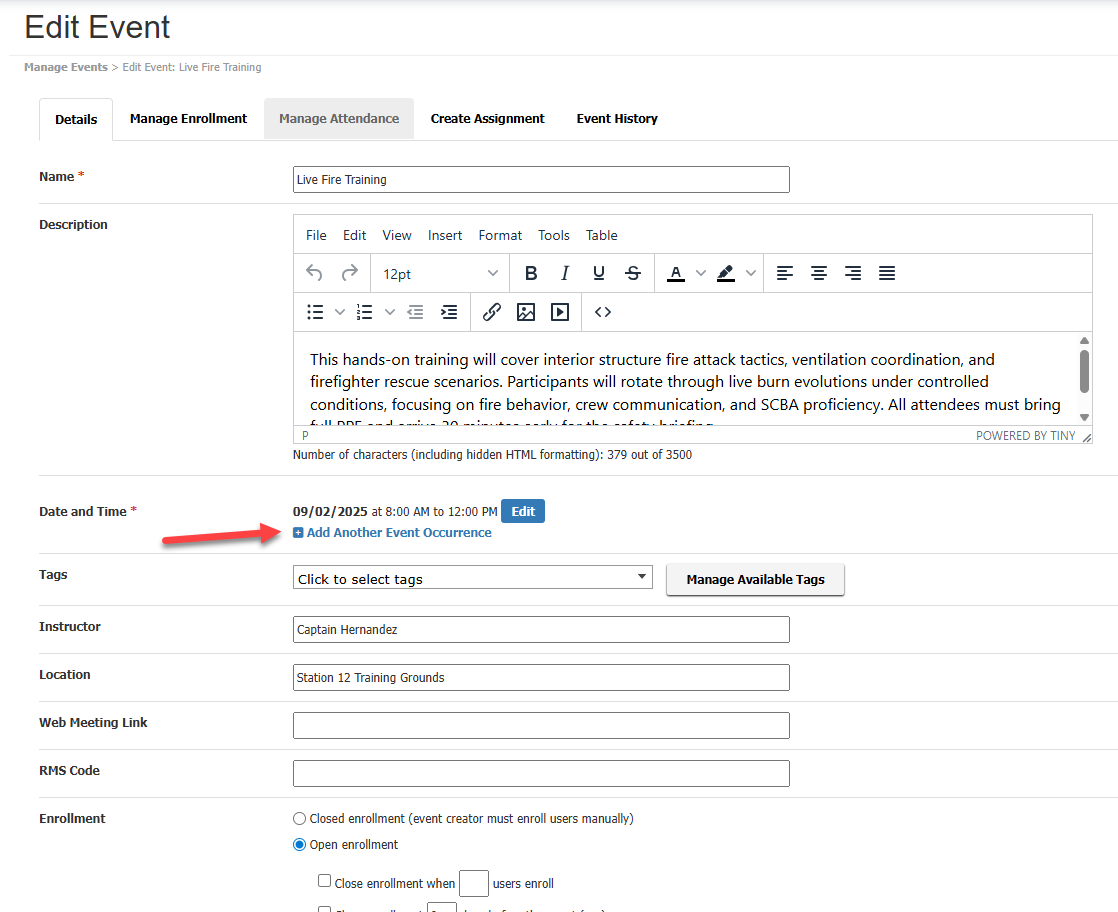Insert numbered list
Viewport: 1118px width, 912px height.
pyautogui.click(x=364, y=312)
